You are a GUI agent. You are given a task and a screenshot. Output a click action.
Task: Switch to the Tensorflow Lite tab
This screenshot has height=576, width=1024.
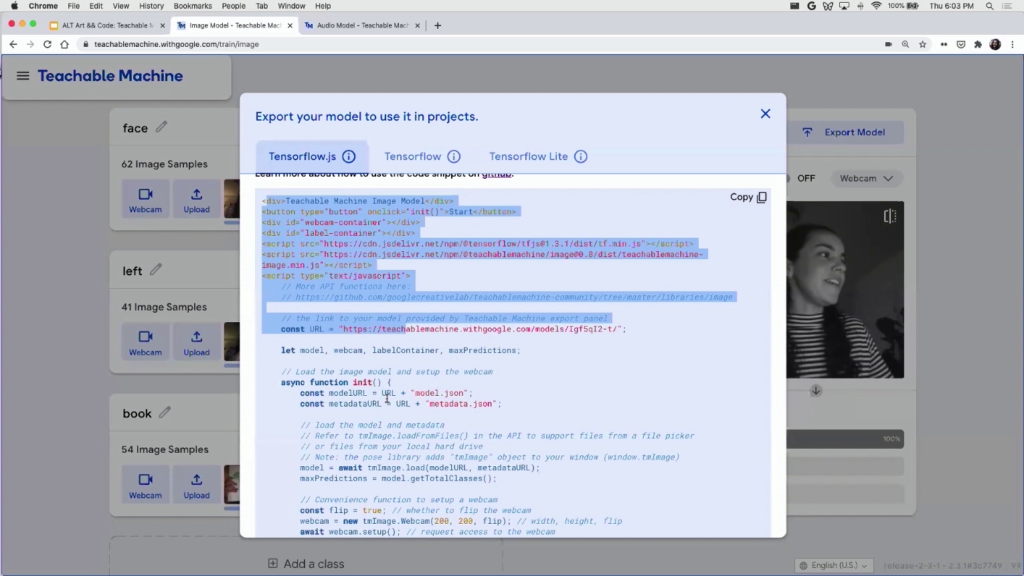538,157
